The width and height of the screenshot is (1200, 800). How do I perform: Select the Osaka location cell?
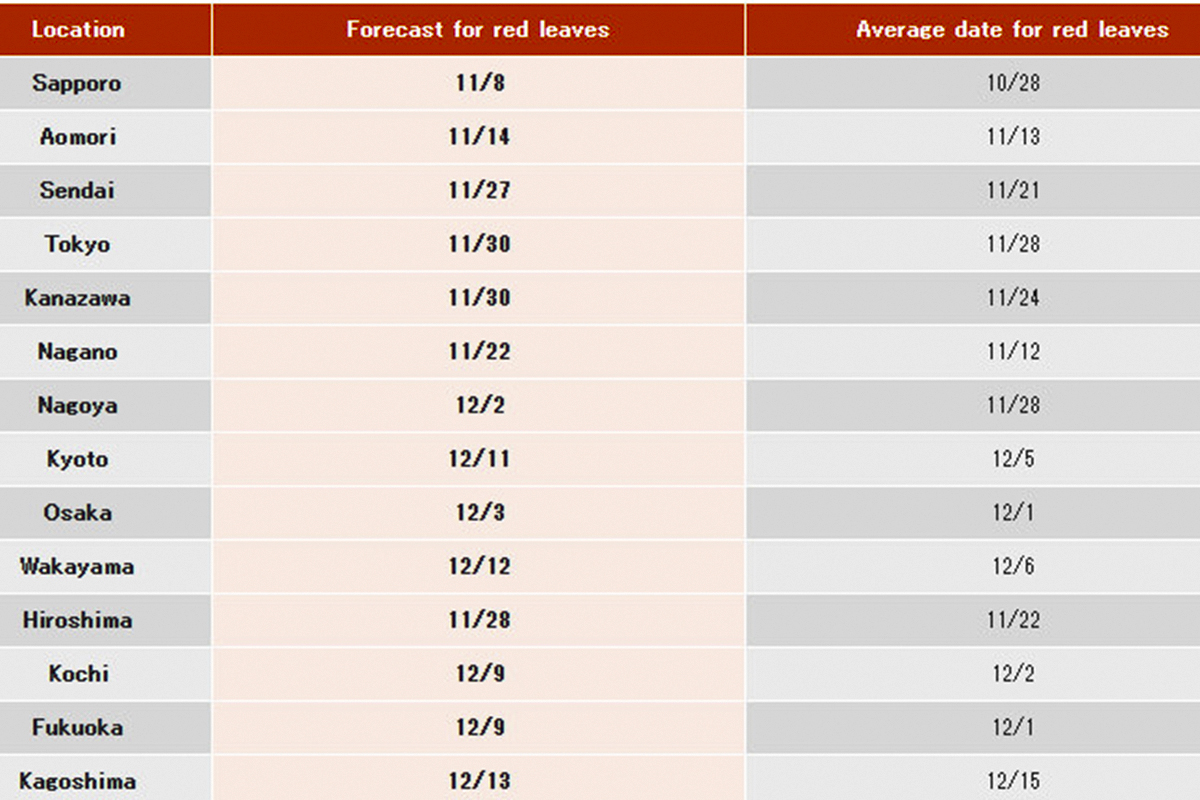click(78, 513)
